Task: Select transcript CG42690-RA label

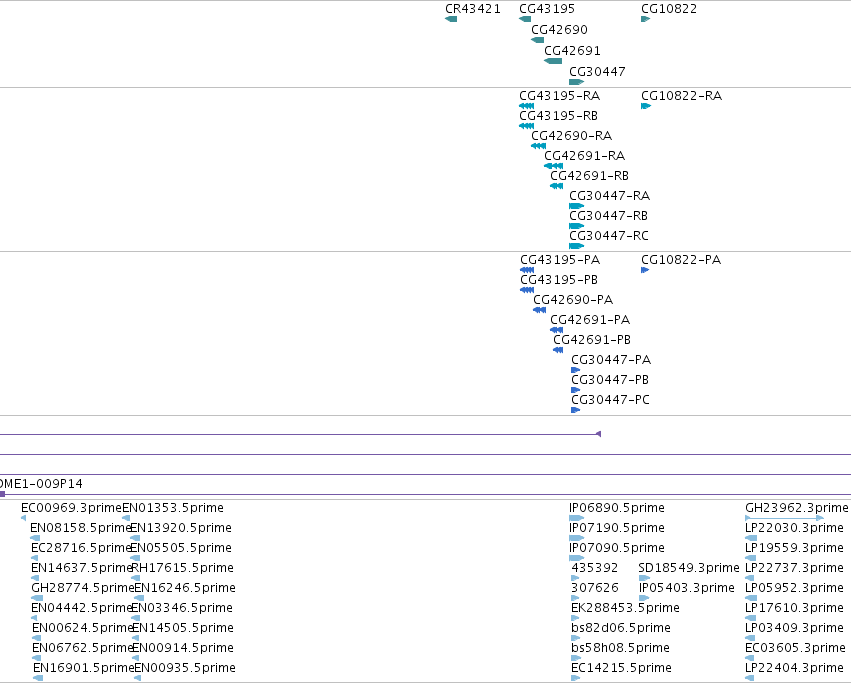Action: point(571,136)
